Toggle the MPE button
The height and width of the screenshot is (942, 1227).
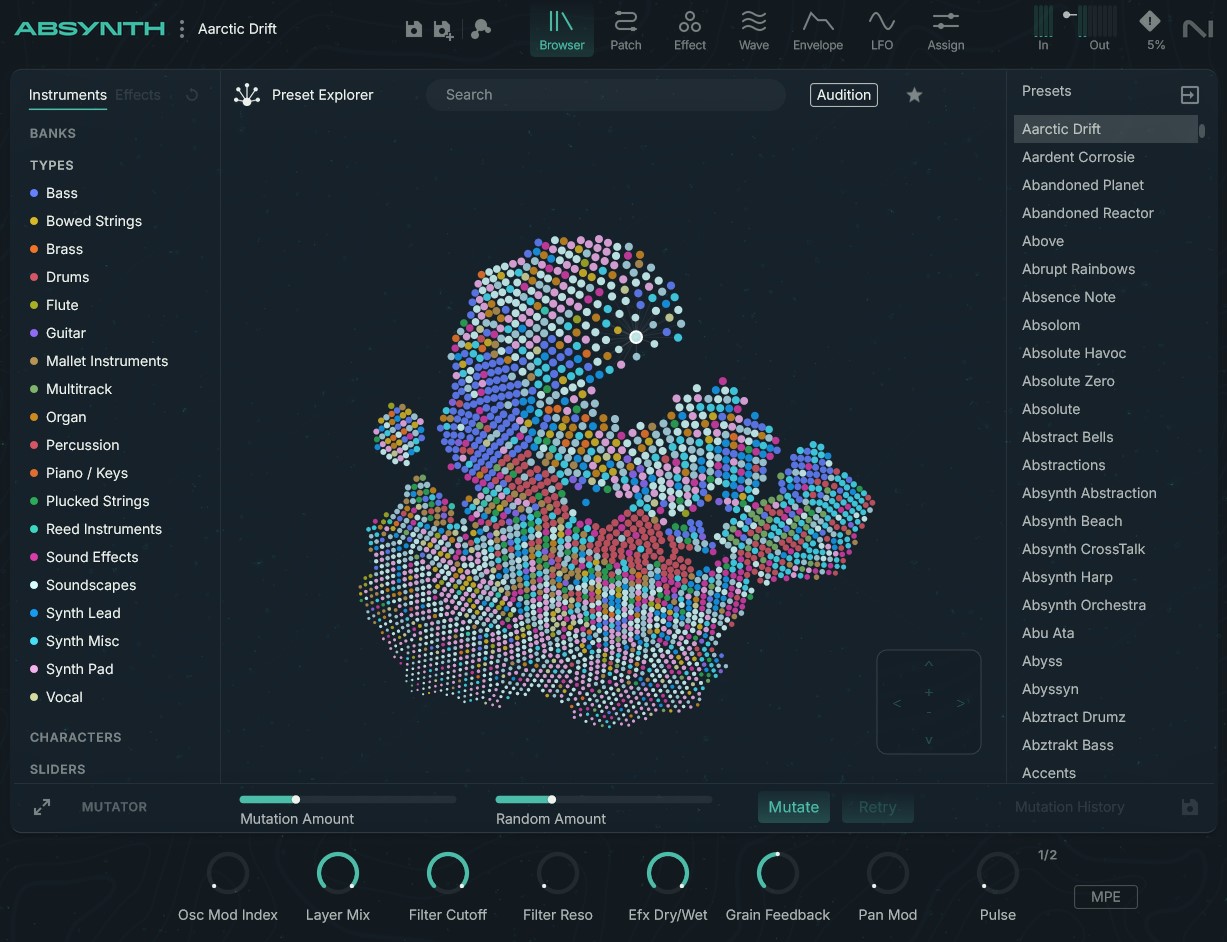pyautogui.click(x=1105, y=897)
